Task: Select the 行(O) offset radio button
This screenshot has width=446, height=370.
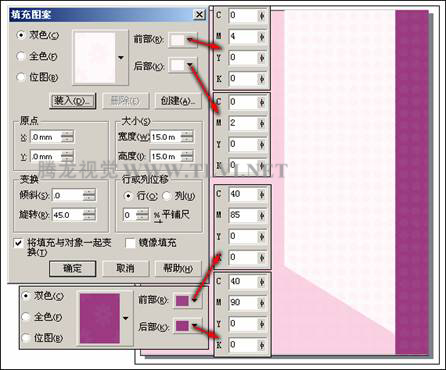Action: tap(128, 196)
